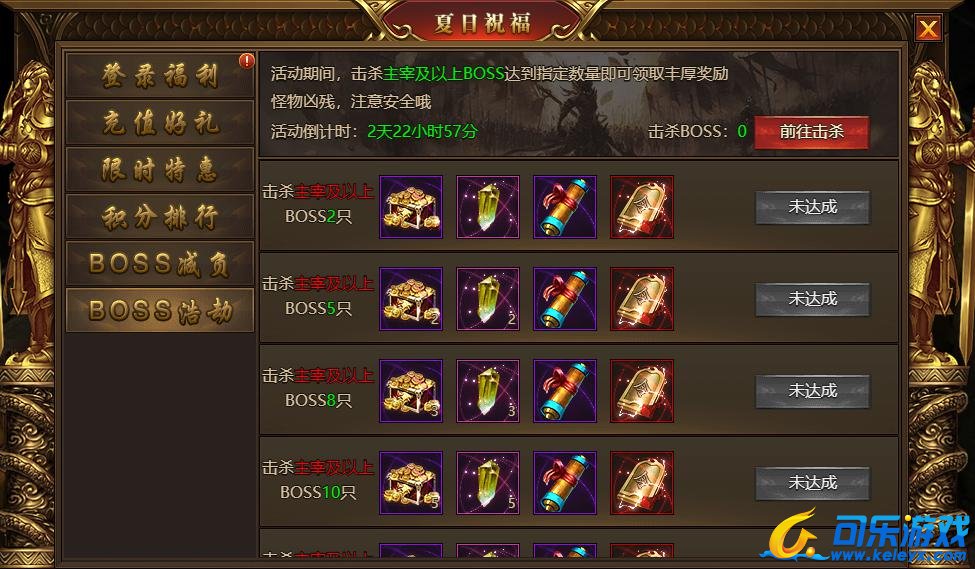
Task: Select red token reward in BOSS2 row
Action: click(x=642, y=207)
